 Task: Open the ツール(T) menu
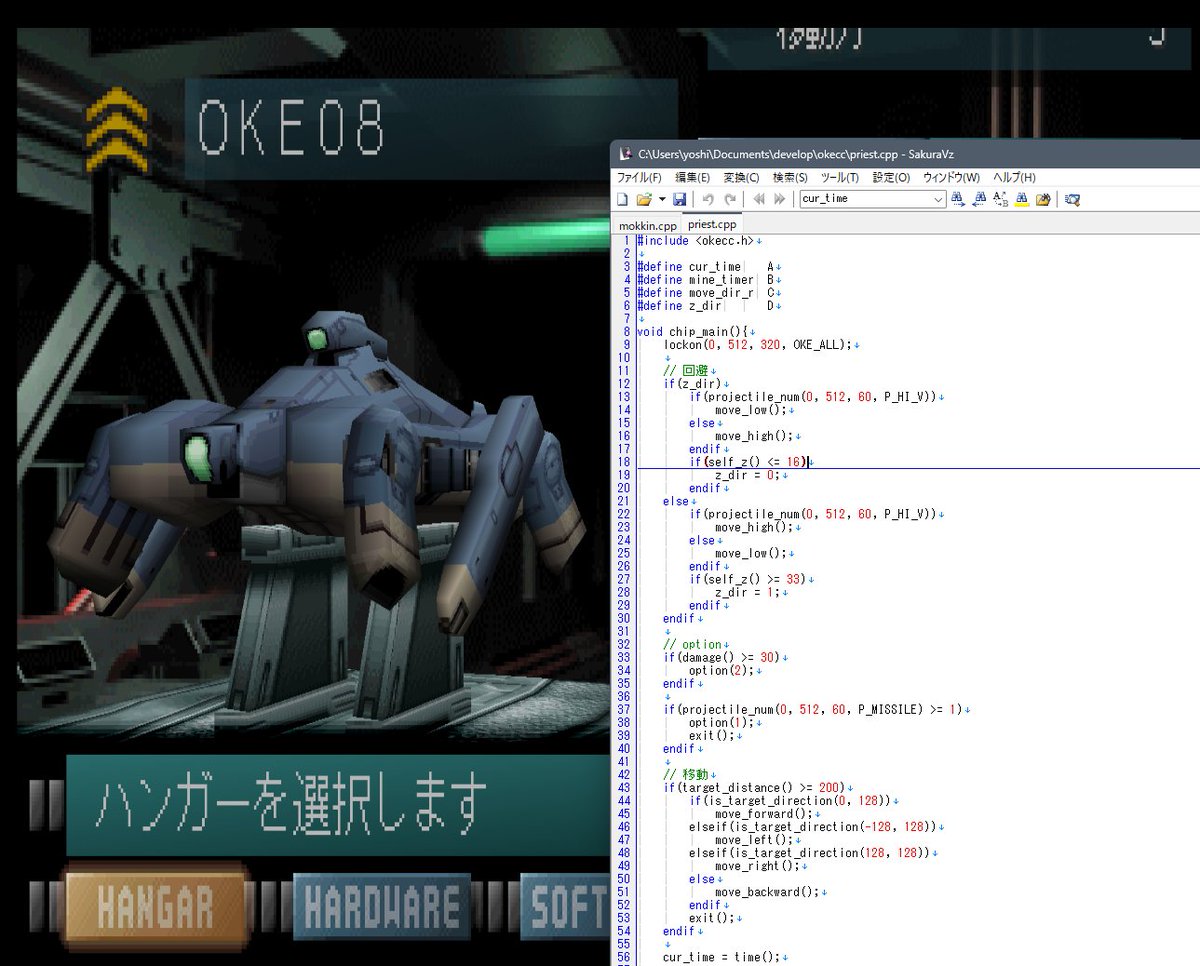(839, 177)
